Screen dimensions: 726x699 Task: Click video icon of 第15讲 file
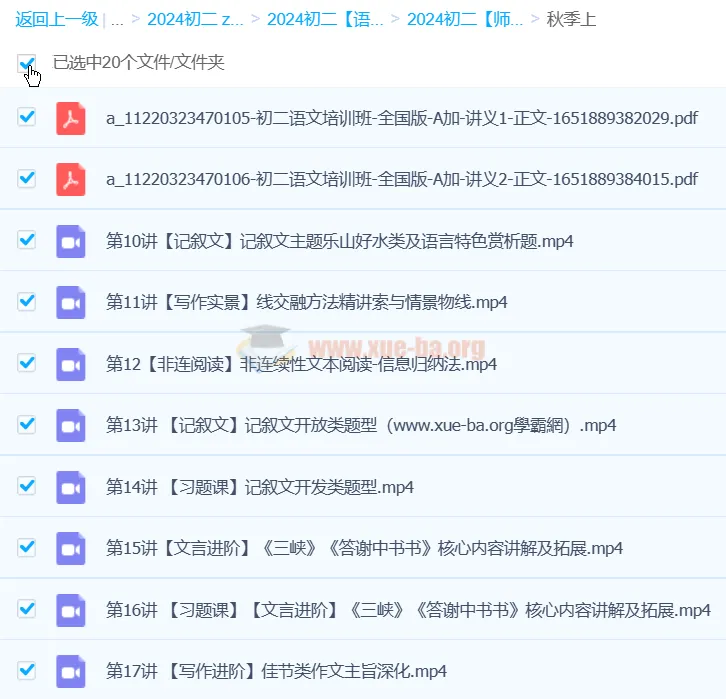(71, 548)
